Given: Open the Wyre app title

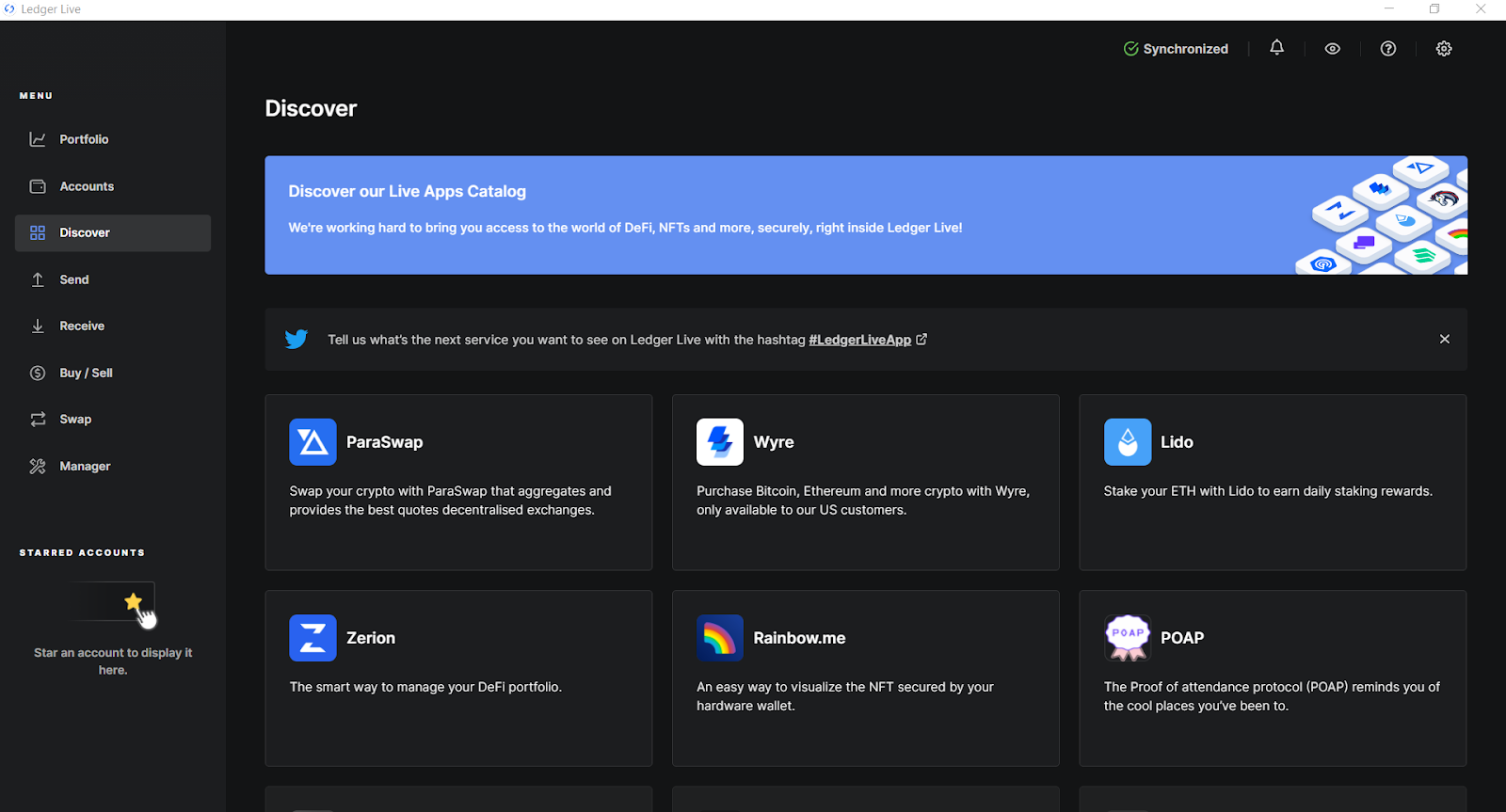Looking at the screenshot, I should coord(774,442).
